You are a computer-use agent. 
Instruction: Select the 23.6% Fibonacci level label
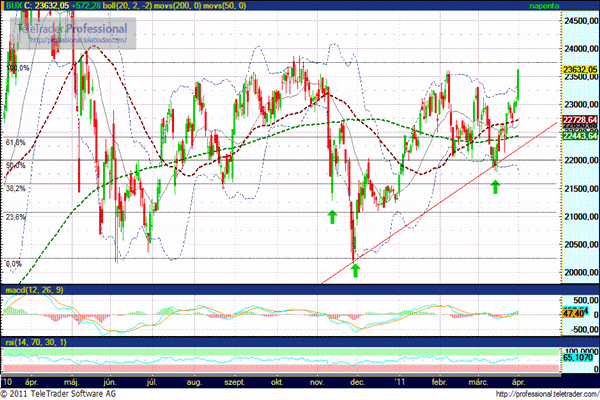coord(16,217)
